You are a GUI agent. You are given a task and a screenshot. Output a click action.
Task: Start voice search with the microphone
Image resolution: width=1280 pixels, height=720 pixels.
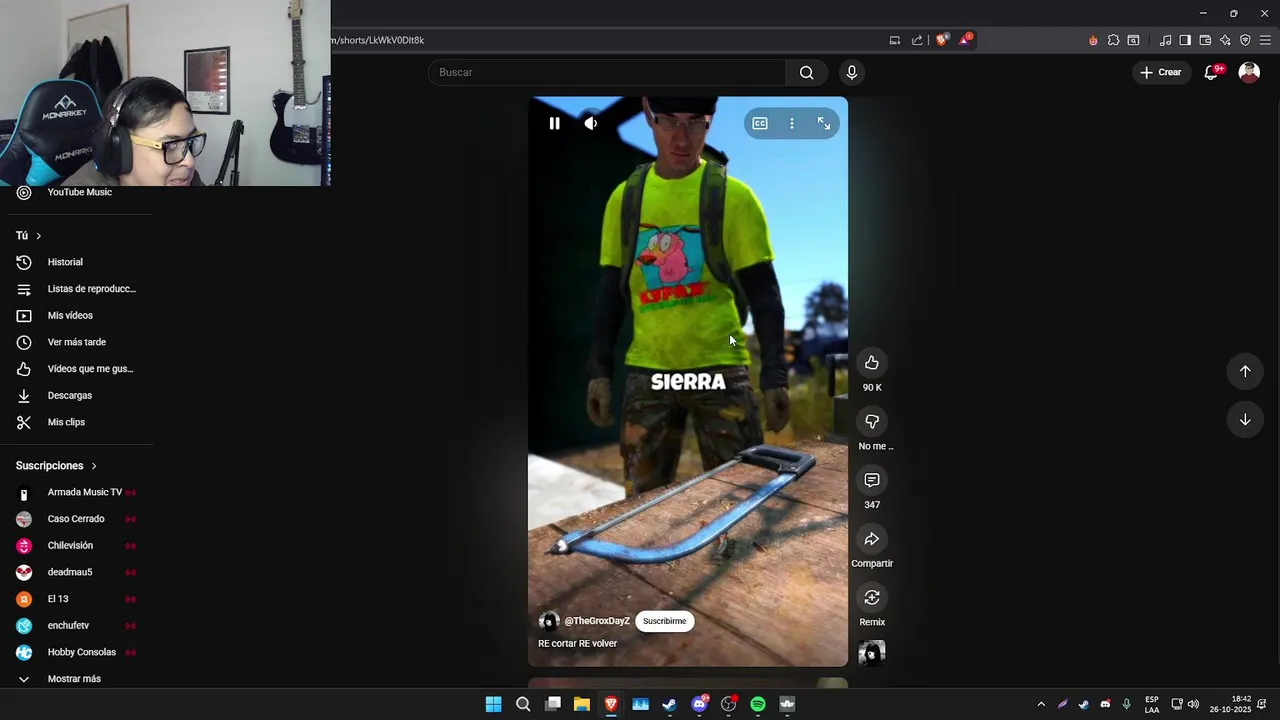click(852, 72)
